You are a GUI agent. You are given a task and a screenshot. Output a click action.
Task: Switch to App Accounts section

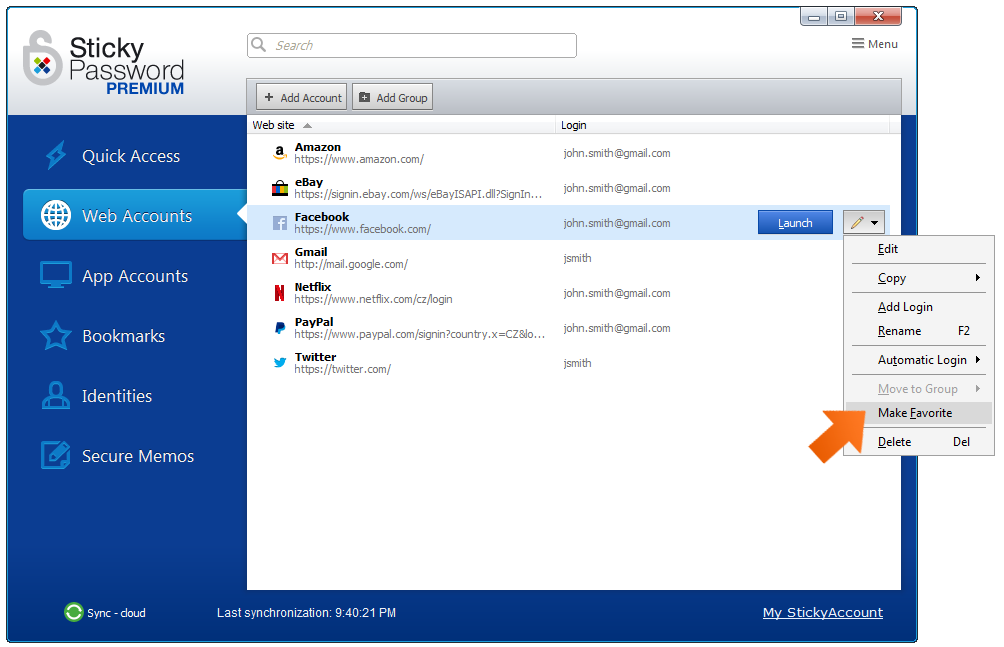(x=135, y=276)
